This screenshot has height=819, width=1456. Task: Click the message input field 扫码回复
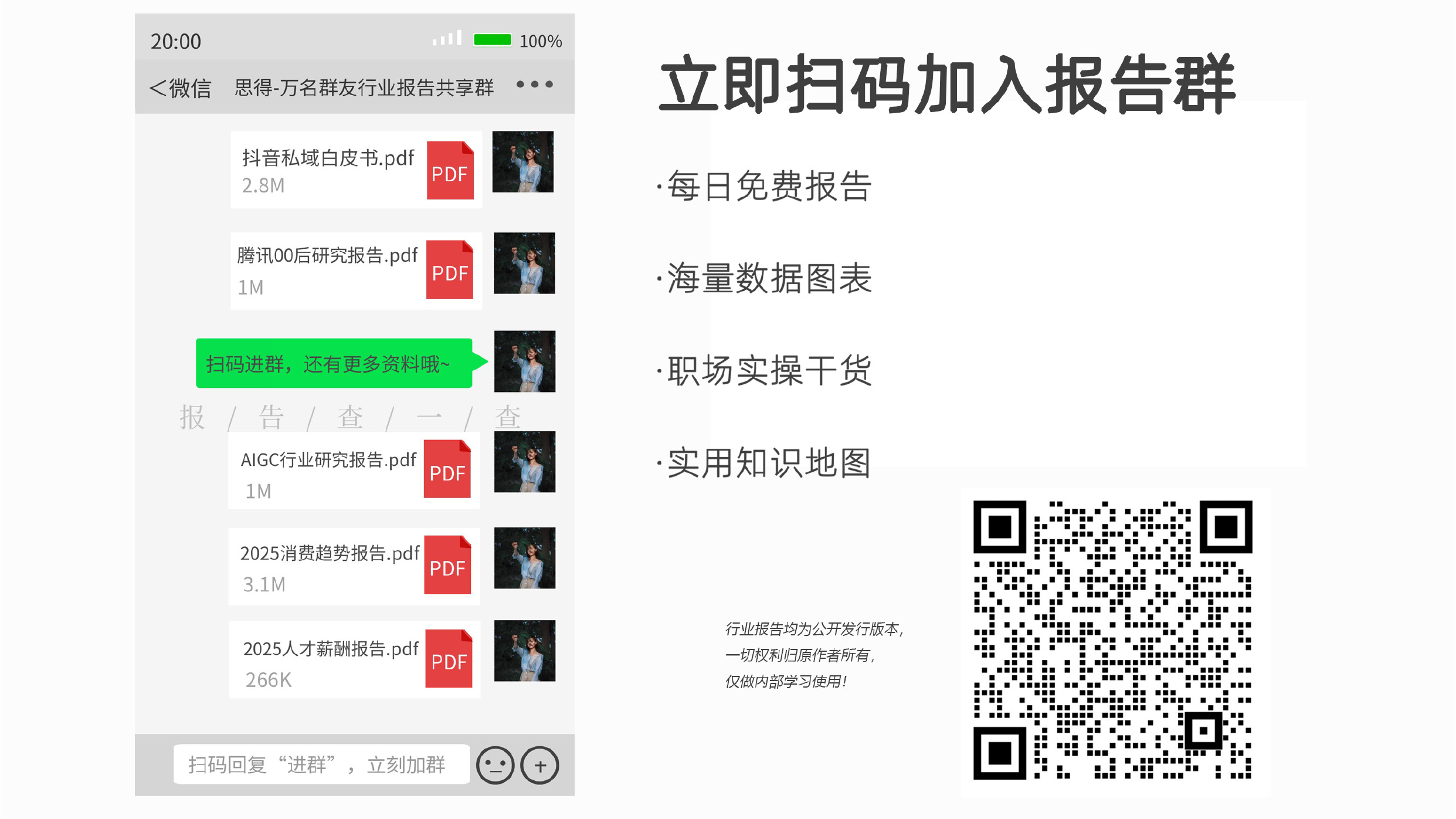[321, 764]
